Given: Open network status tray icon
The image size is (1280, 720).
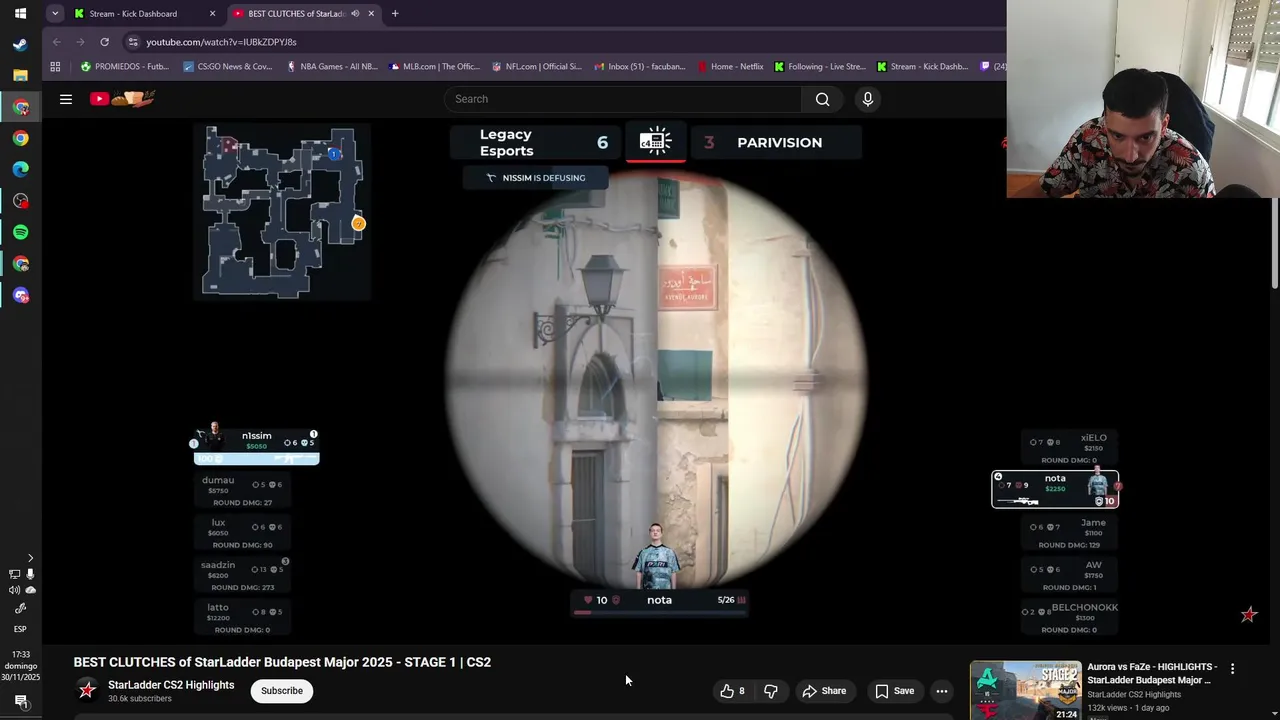Looking at the screenshot, I should point(14,574).
